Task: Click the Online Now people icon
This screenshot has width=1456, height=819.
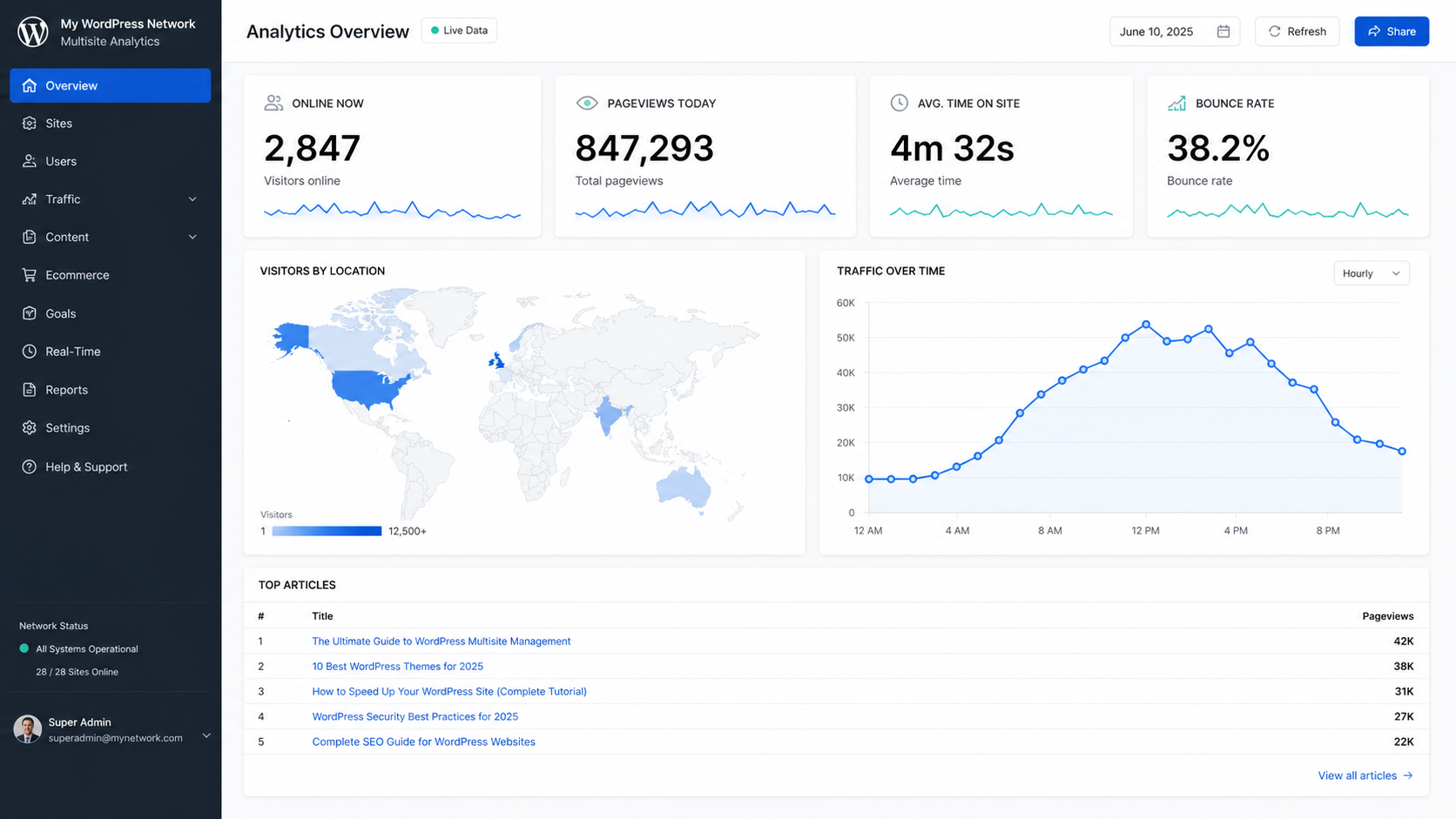Action: point(273,103)
